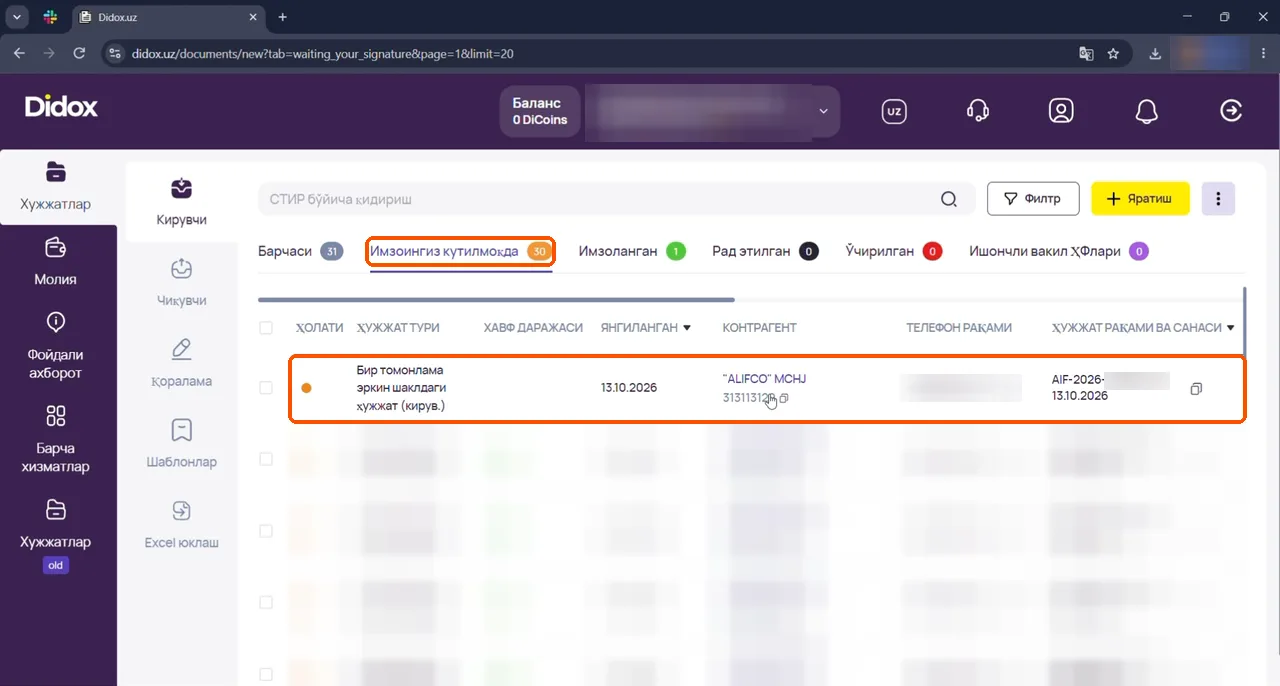Select Кирувчи incoming documents
This screenshot has height=686, width=1280.
click(181, 202)
